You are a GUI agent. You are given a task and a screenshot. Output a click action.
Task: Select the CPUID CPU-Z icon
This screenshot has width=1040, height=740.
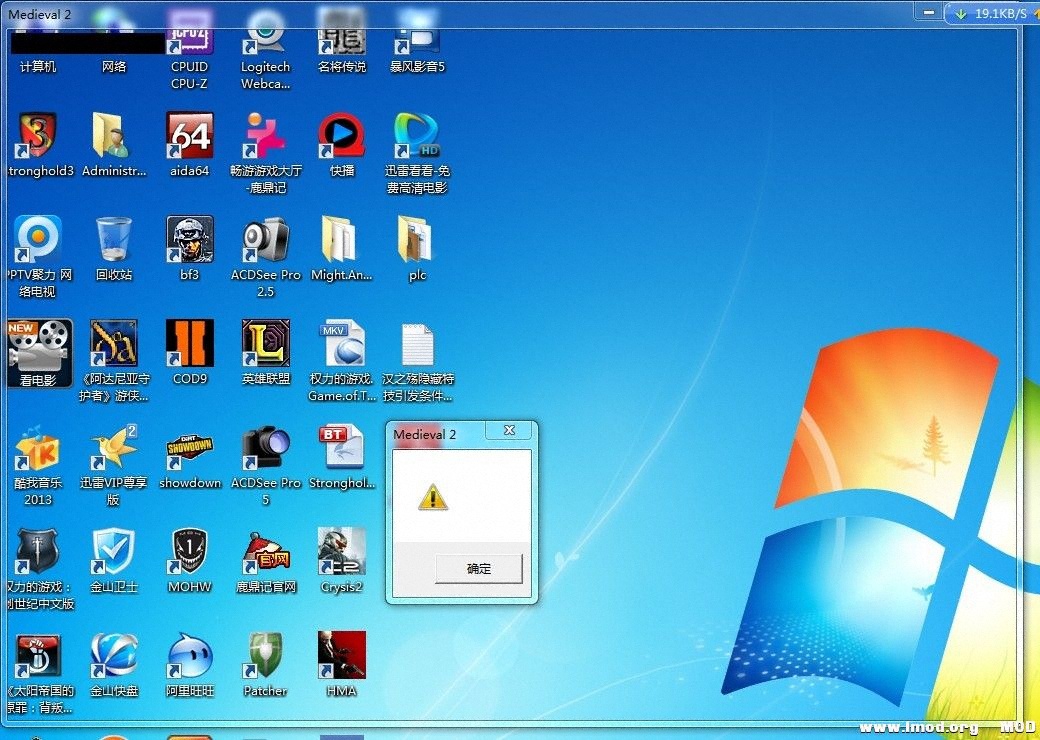coord(189,45)
